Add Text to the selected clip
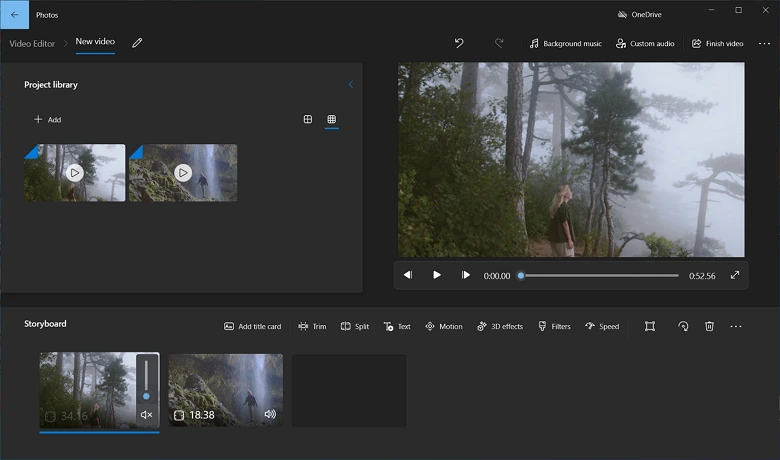Viewport: 780px width, 460px height. (x=397, y=327)
